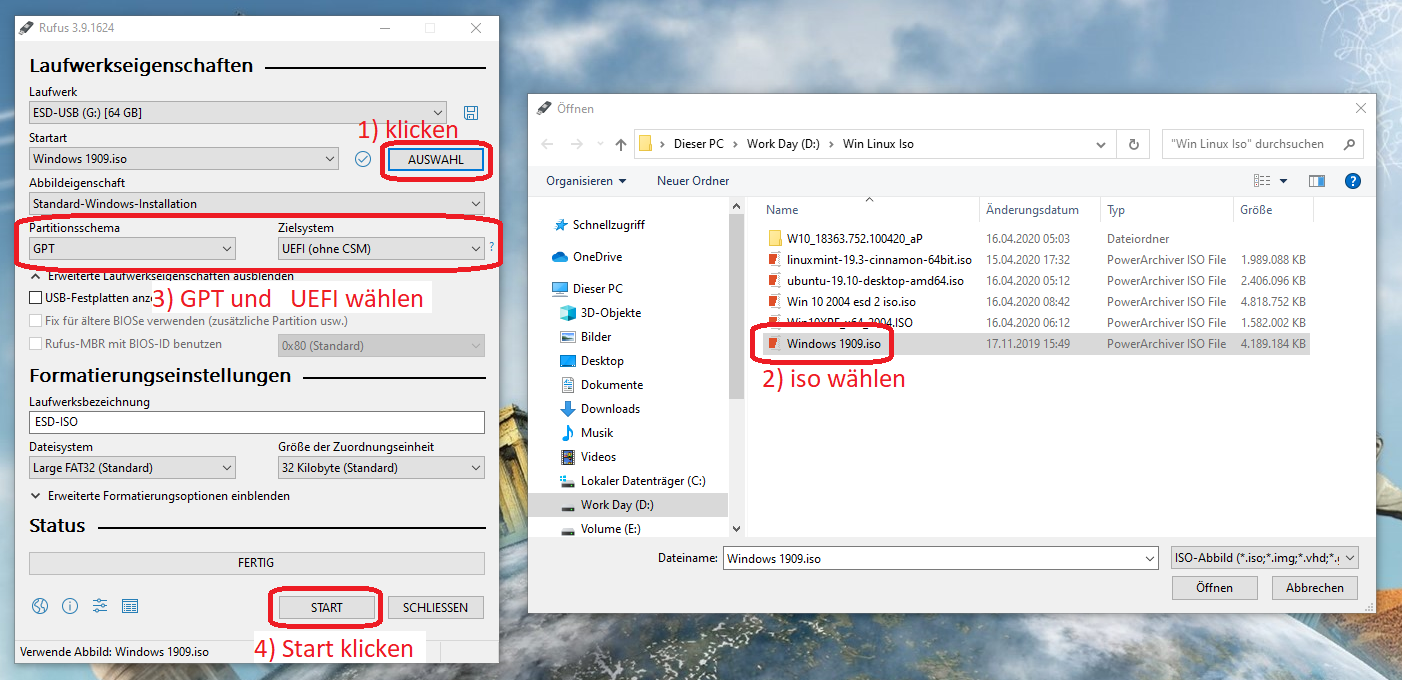Click the Musik note icon in sidebar
1402x680 pixels.
coord(568,433)
